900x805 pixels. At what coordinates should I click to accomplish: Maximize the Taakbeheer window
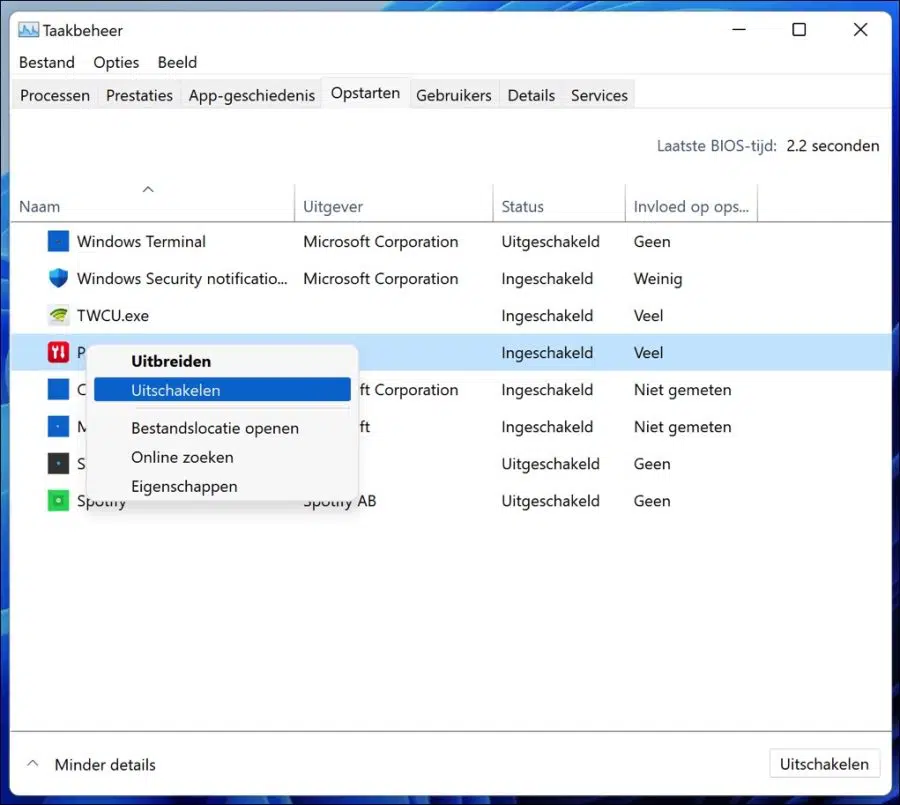(x=799, y=29)
